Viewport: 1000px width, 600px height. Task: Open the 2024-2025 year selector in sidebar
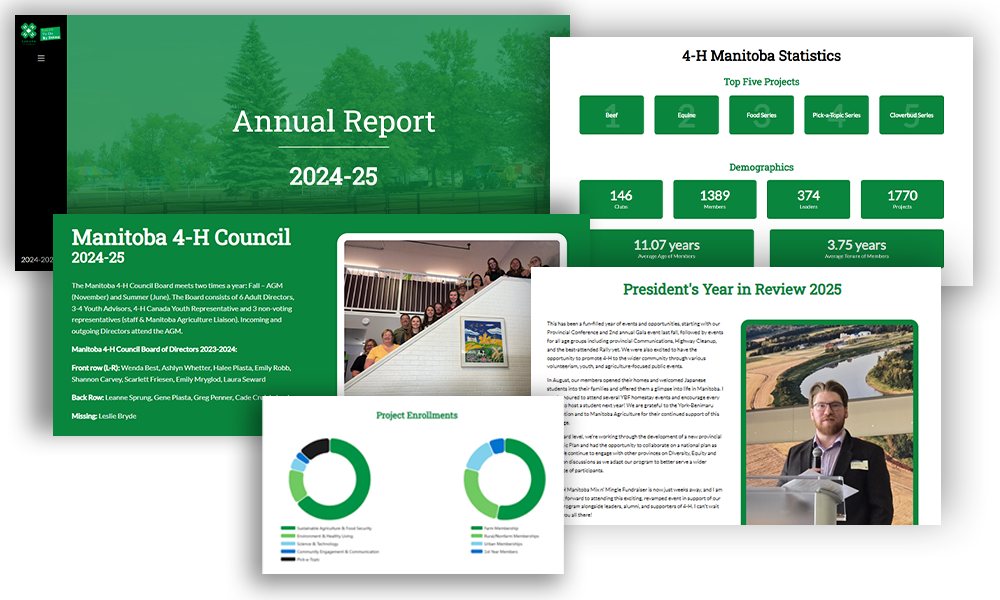pyautogui.click(x=38, y=258)
